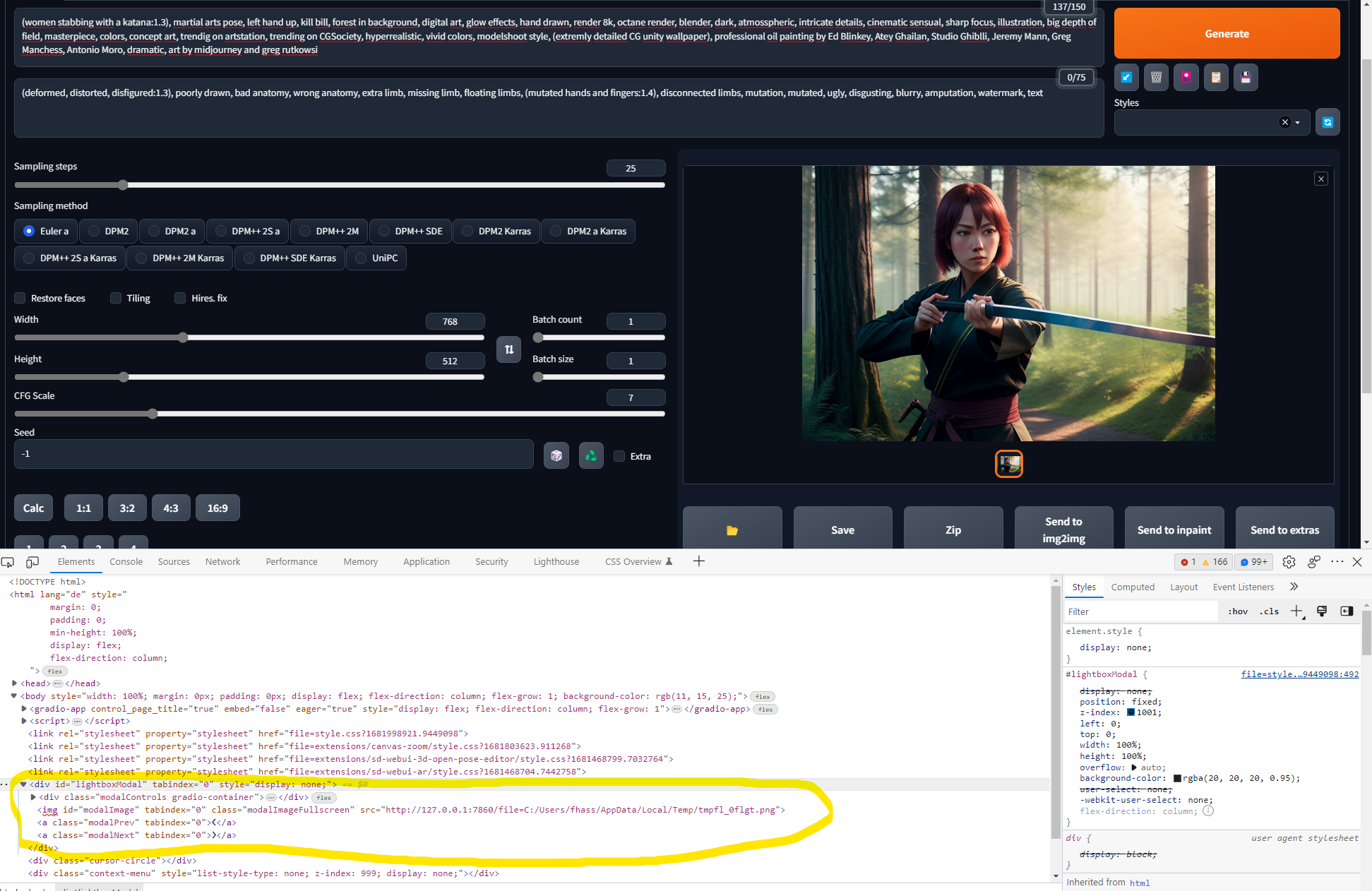Viewport: 1372px width, 891px height.
Task: Save current prompt as style with floppy icon
Action: [1246, 78]
